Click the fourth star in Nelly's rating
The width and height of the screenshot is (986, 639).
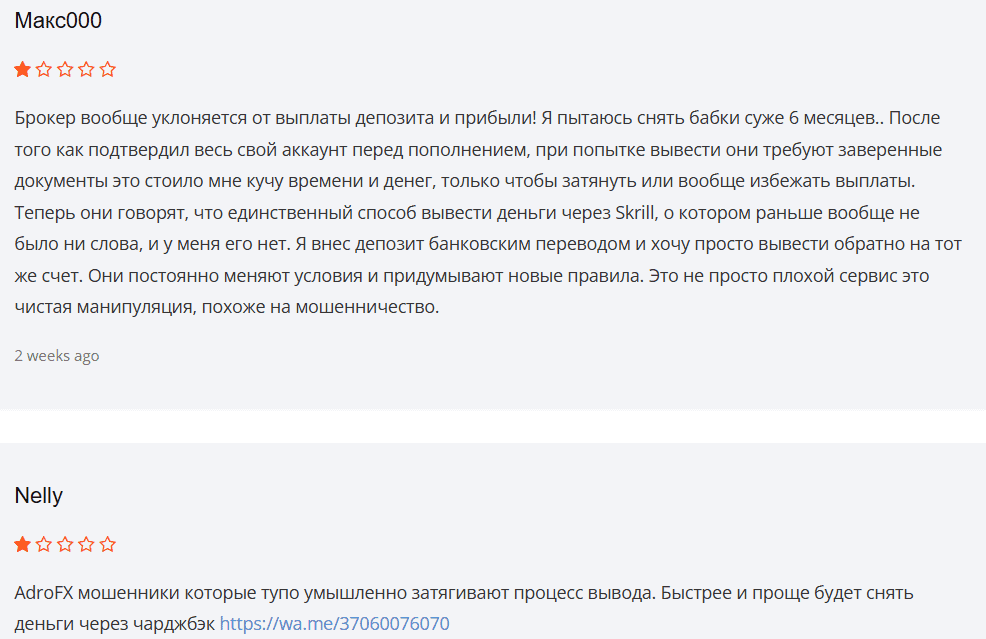click(x=87, y=545)
